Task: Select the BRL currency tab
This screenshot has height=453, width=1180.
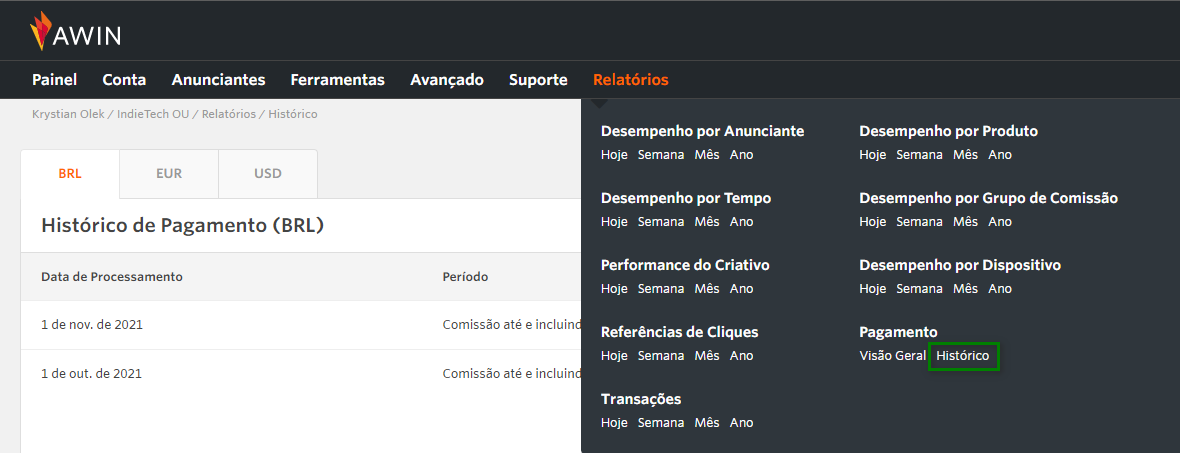Action: click(x=70, y=174)
